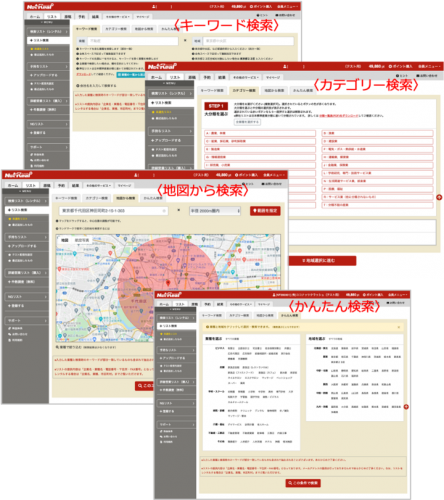Switch to かんたん検索 tab in map window

click(153, 198)
